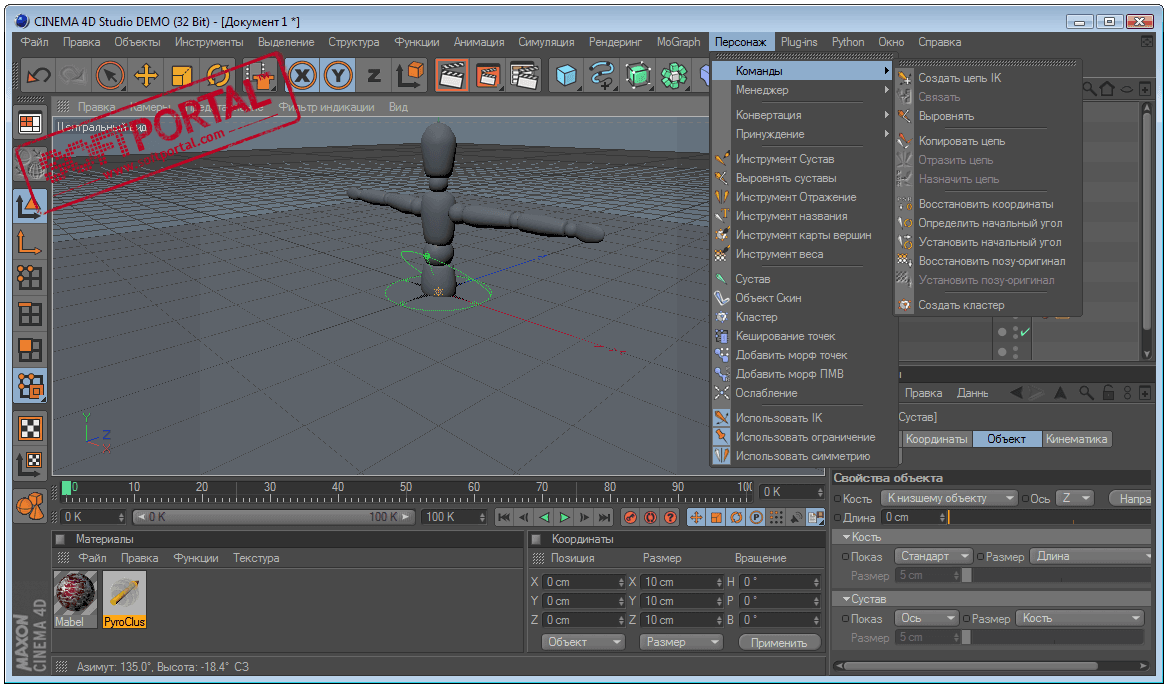The image size is (1168, 688).
Task: Toggle the Длина checkbox
Action: click(x=837, y=517)
